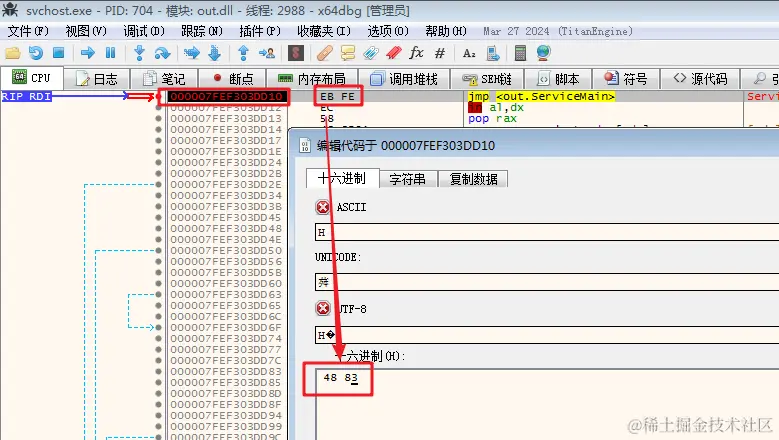The width and height of the screenshot is (779, 440).
Task: Select the 字符串 tab in edit dialog
Action: pyautogui.click(x=408, y=179)
